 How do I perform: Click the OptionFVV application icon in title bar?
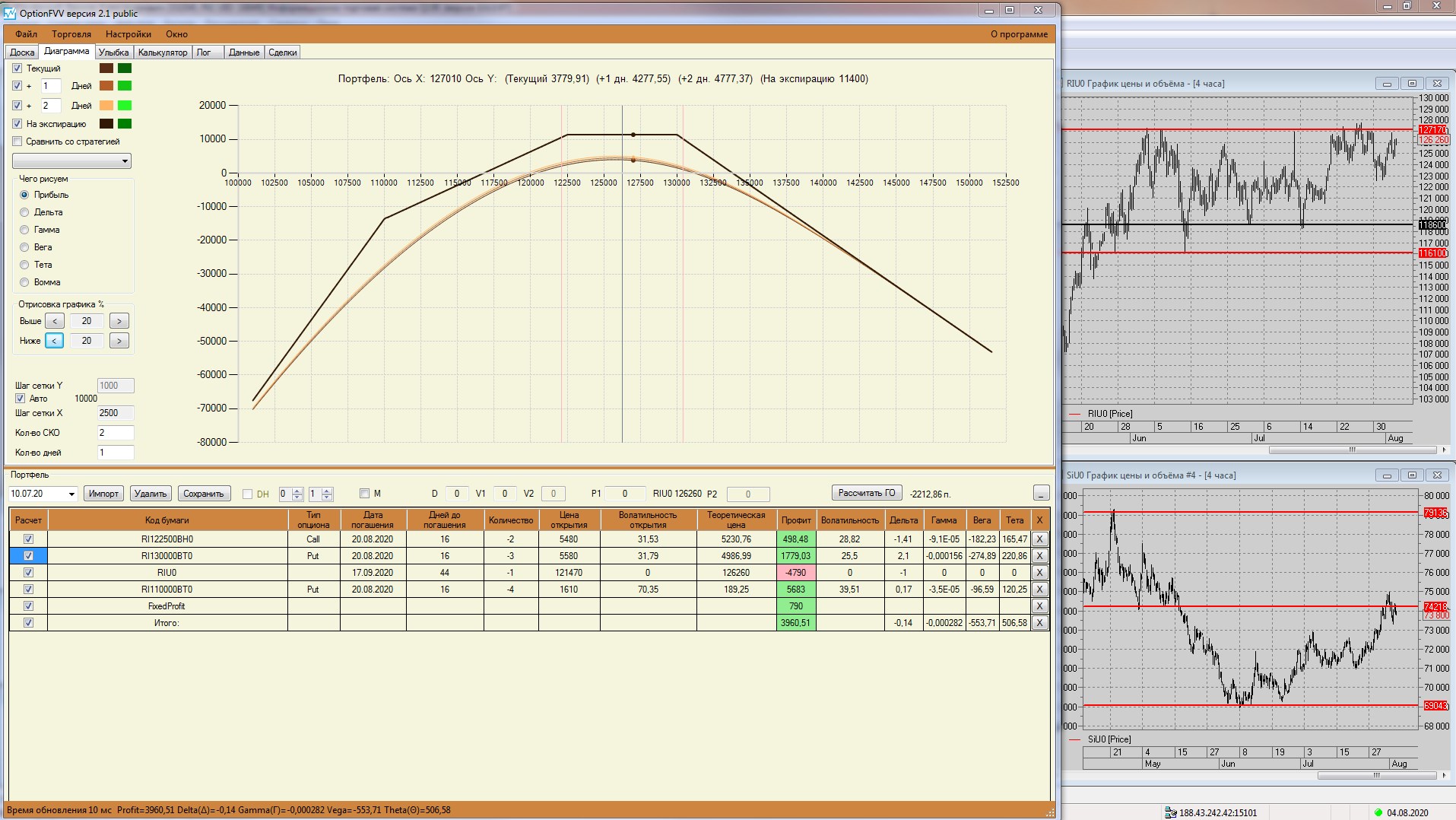coord(10,13)
